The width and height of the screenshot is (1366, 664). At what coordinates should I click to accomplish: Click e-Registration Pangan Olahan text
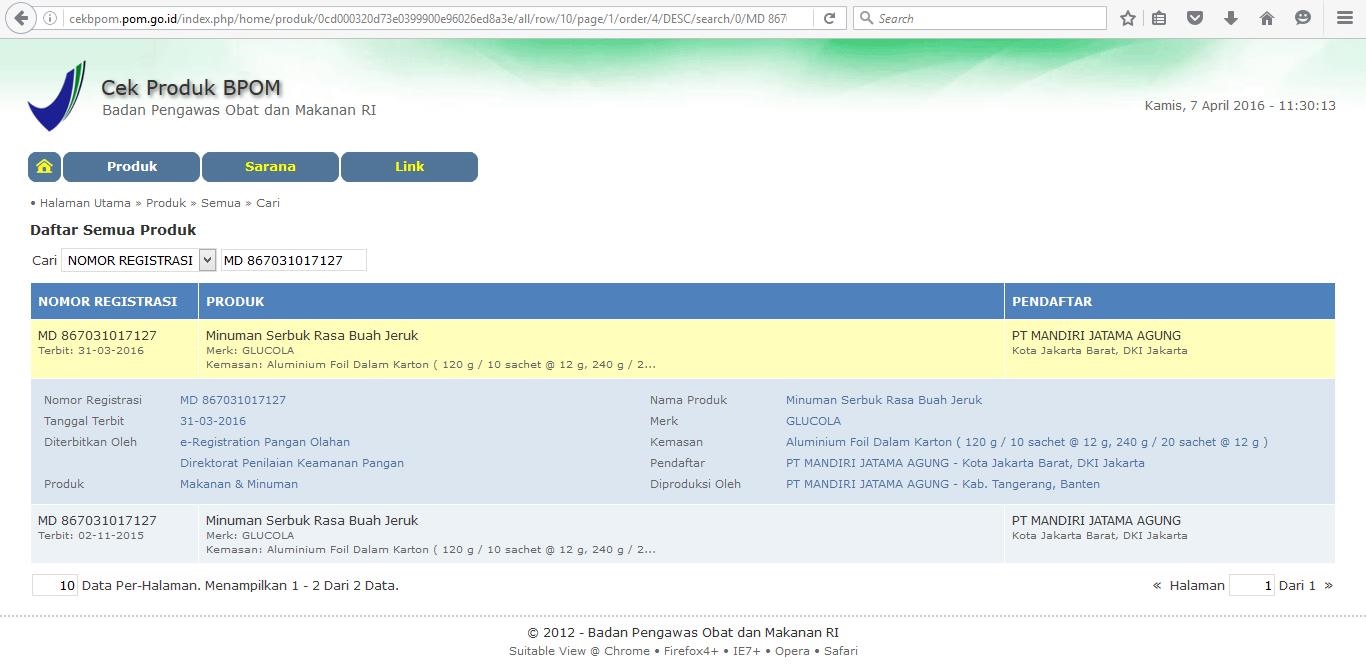click(265, 442)
